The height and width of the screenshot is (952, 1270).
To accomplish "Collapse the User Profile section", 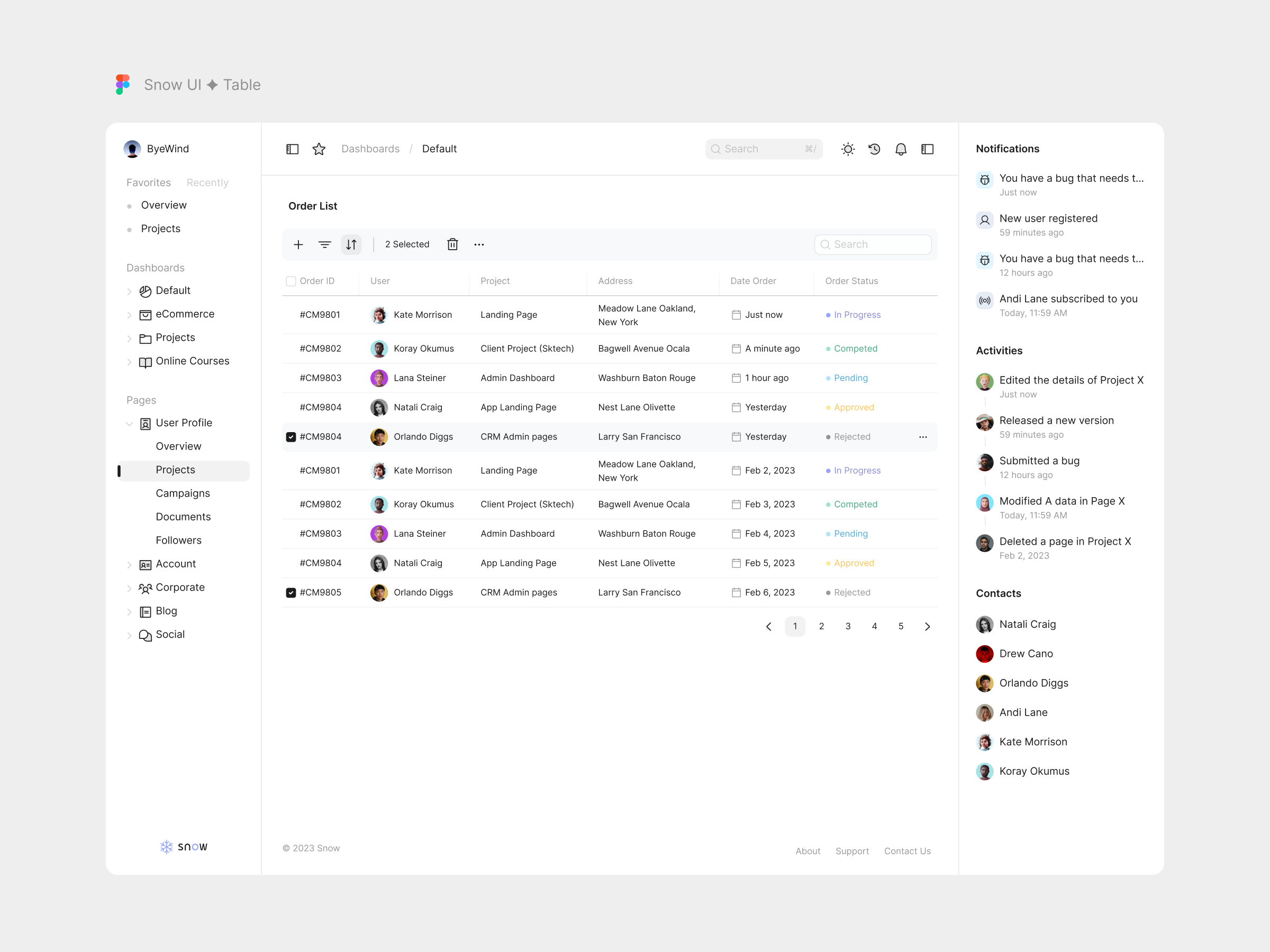I will point(129,424).
